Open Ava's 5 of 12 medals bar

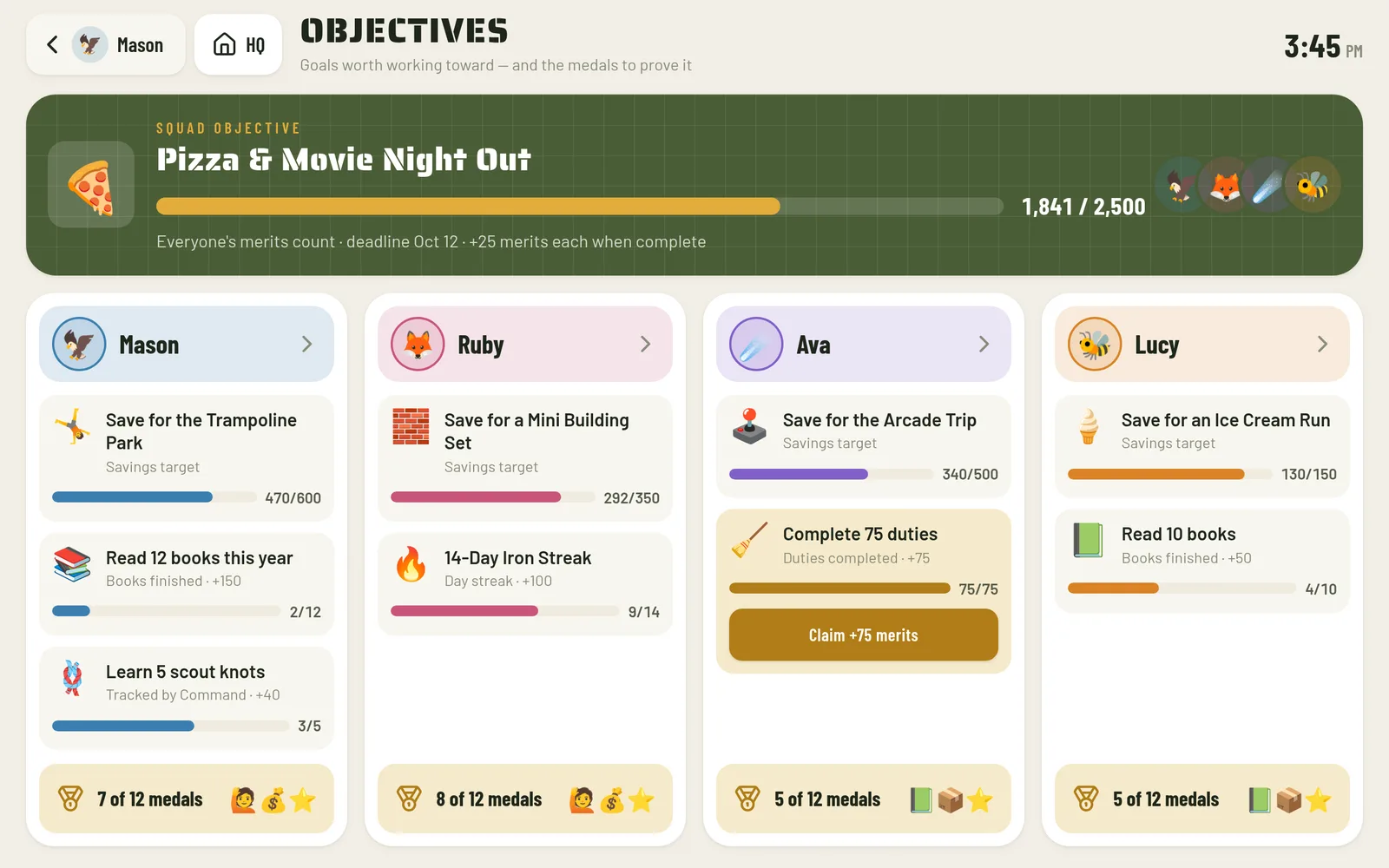click(864, 799)
